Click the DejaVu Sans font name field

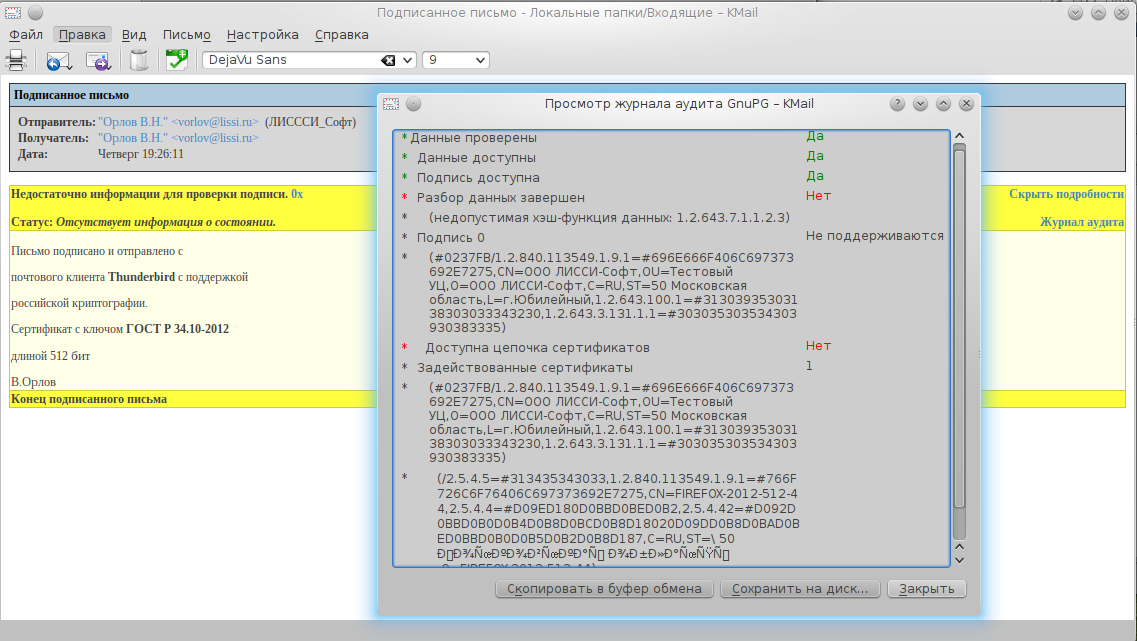[x=292, y=60]
